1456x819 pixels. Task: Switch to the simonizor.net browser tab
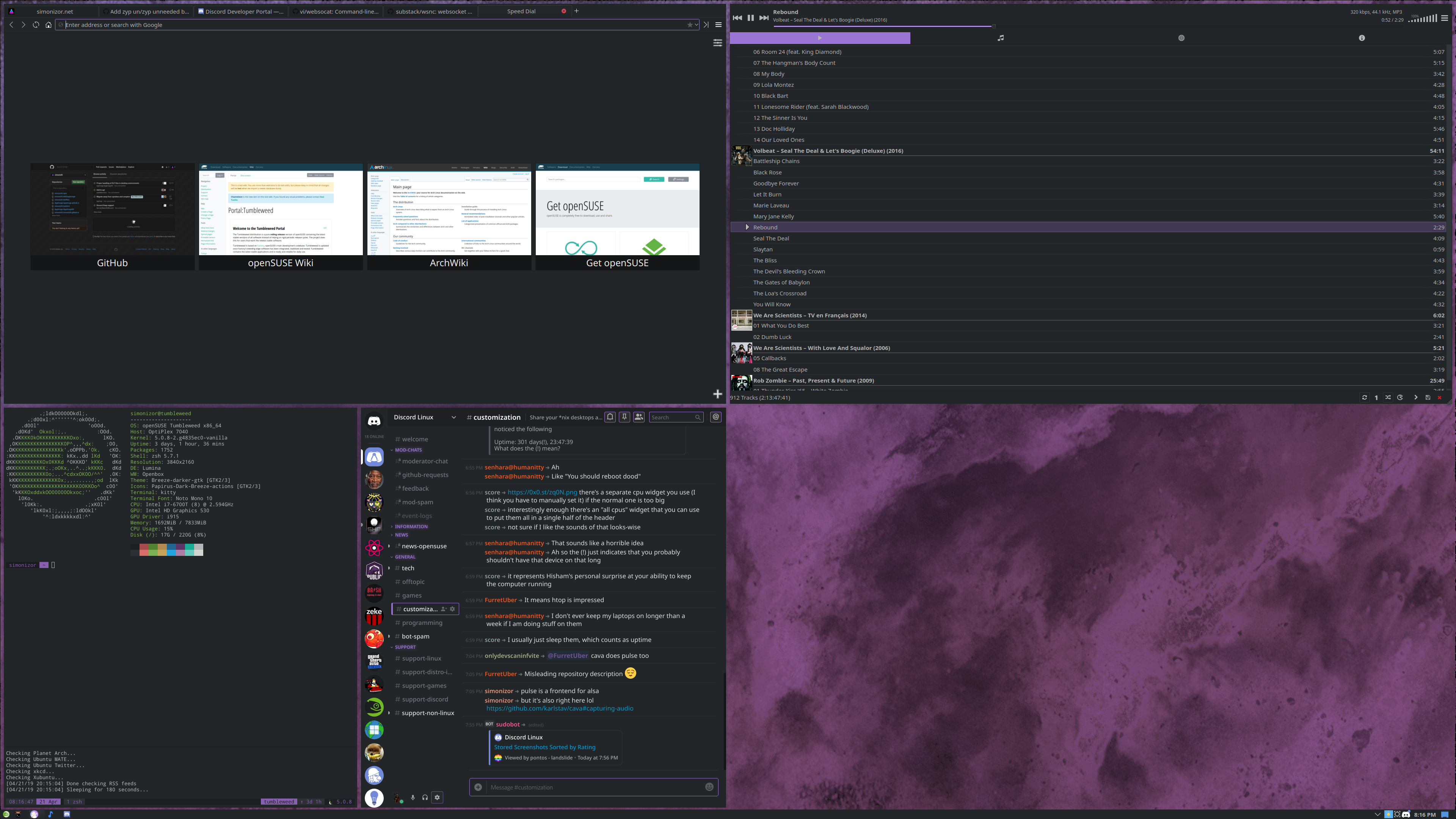51,11
